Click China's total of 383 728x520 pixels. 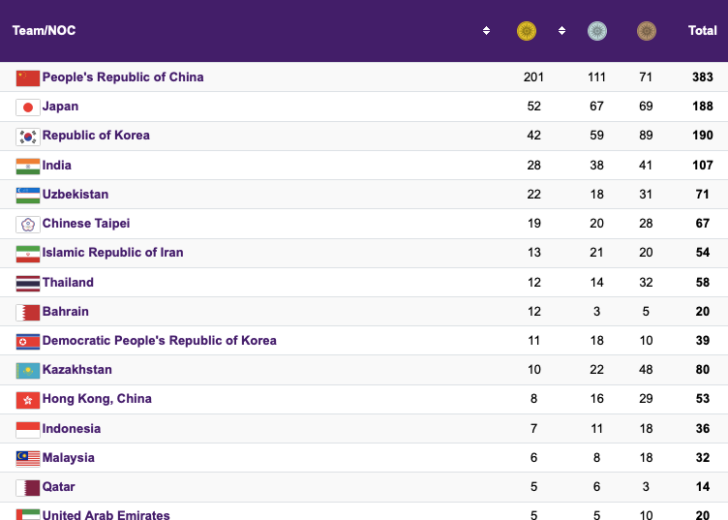[702, 77]
